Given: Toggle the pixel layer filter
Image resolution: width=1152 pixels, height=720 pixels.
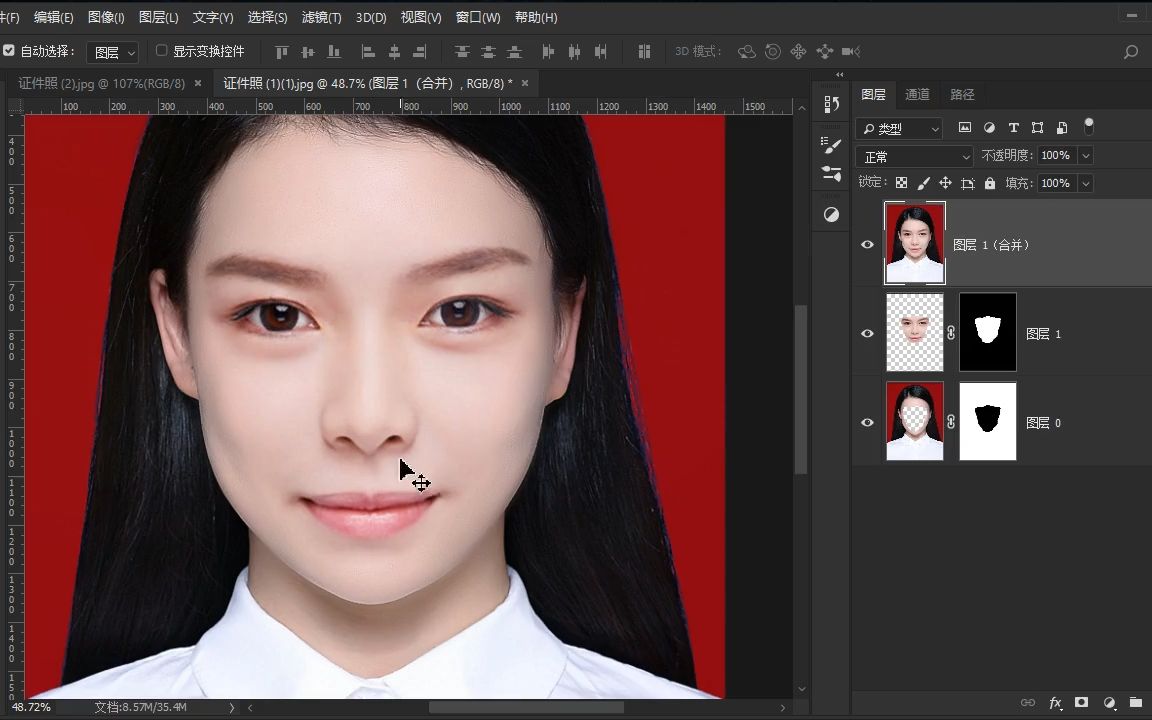Looking at the screenshot, I should (x=965, y=128).
